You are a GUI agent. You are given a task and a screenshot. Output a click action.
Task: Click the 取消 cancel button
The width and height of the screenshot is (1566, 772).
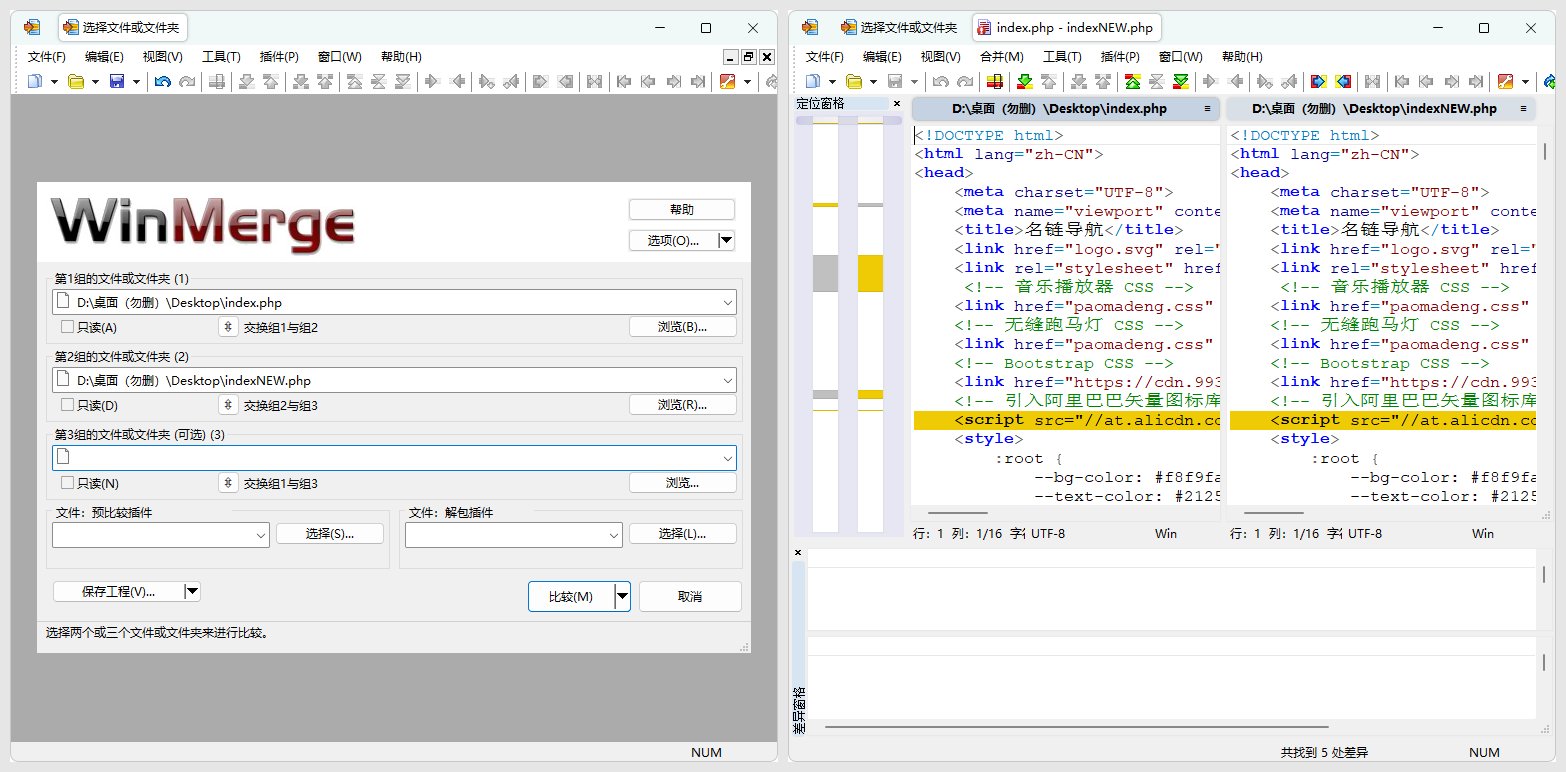point(690,596)
